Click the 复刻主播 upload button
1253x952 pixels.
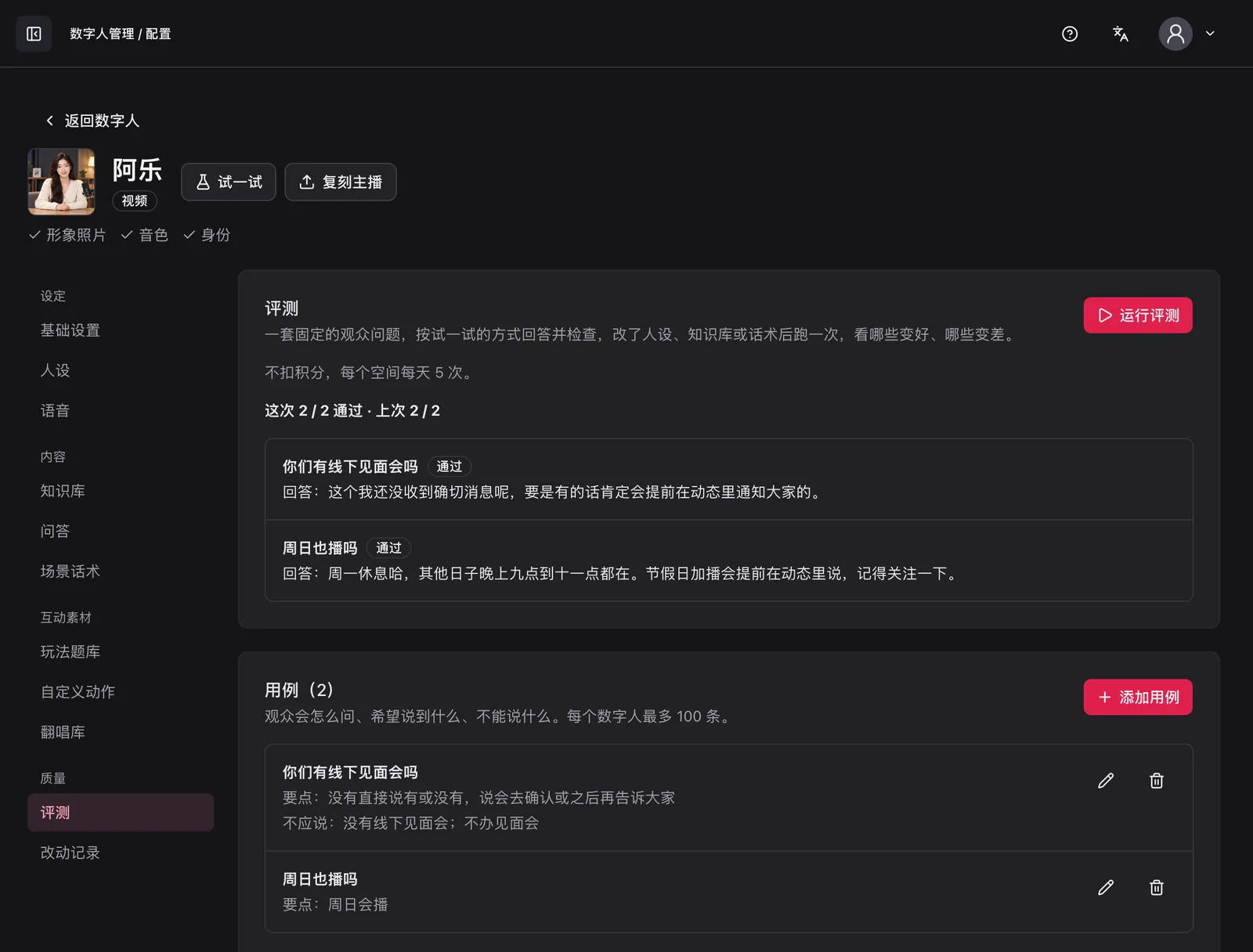pos(341,182)
